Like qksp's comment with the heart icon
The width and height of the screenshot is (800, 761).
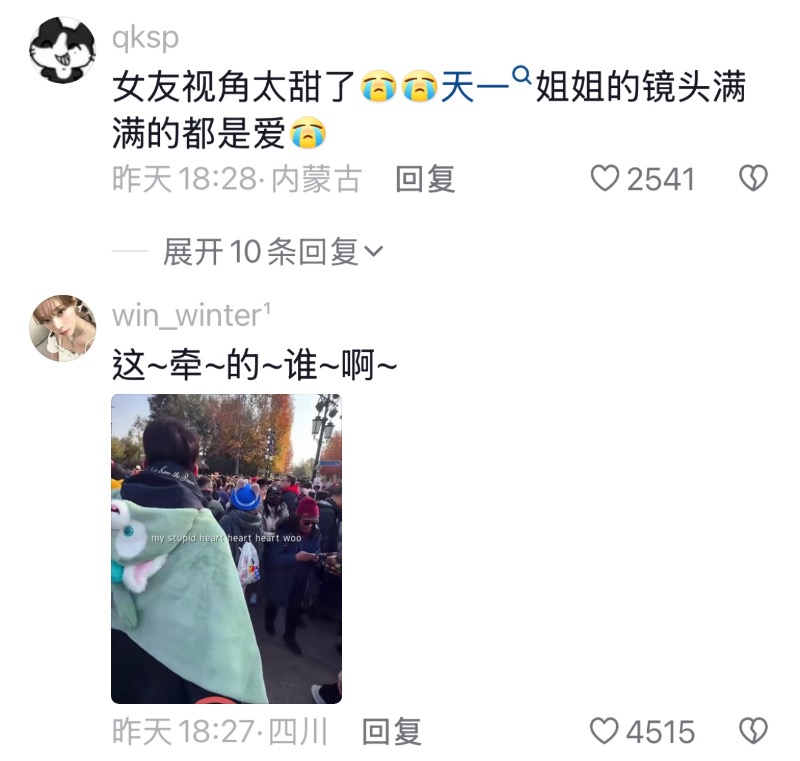tap(605, 179)
